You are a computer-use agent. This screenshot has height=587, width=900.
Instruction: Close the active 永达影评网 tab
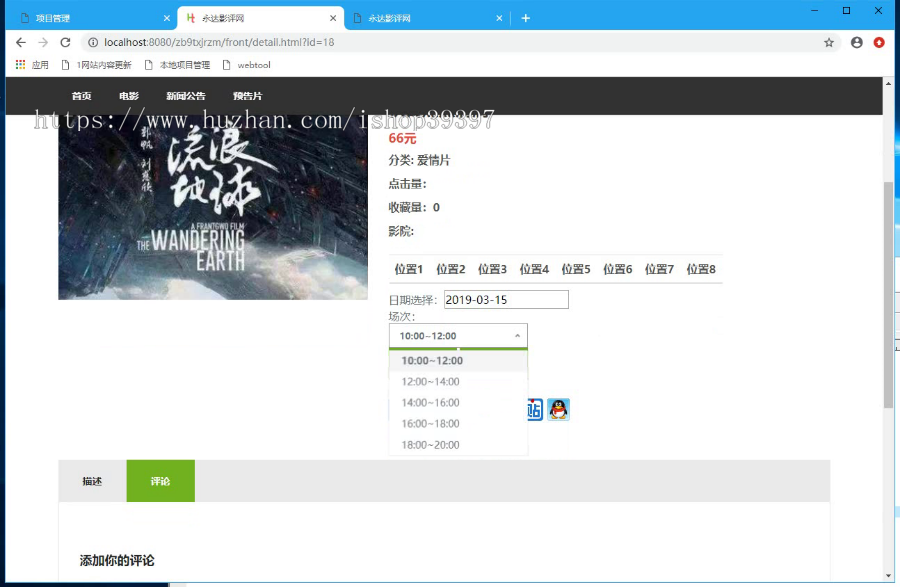333,18
